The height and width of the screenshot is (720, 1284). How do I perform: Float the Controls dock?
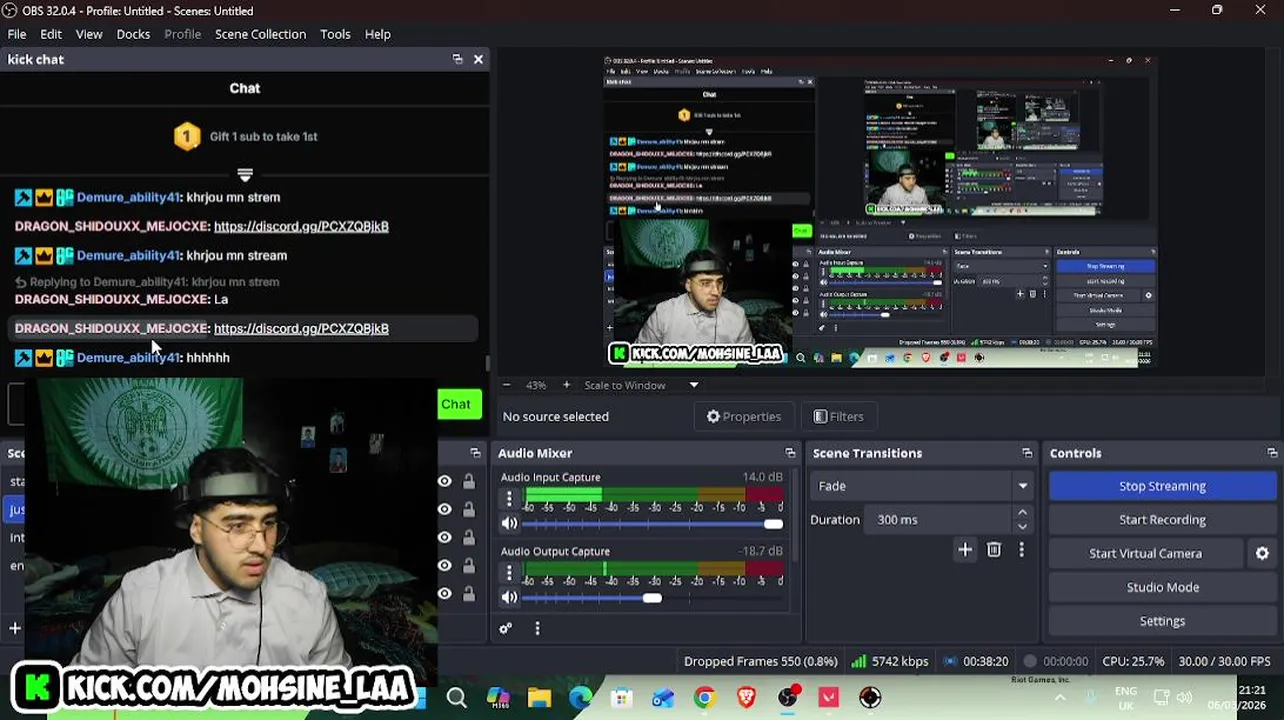1272,453
